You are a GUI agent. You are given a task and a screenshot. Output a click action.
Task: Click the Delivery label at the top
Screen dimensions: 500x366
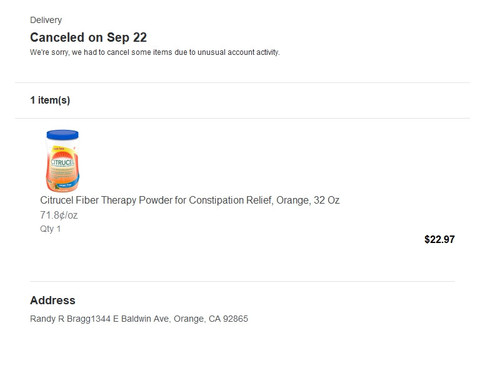click(46, 20)
